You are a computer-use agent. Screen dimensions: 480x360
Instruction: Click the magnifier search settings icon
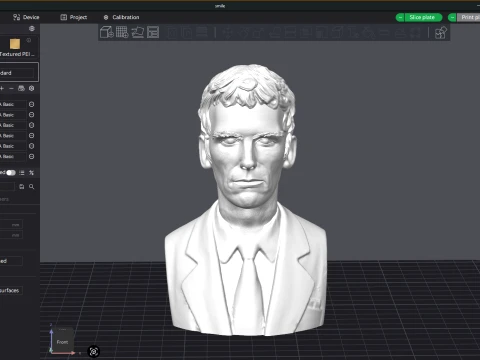32,187
